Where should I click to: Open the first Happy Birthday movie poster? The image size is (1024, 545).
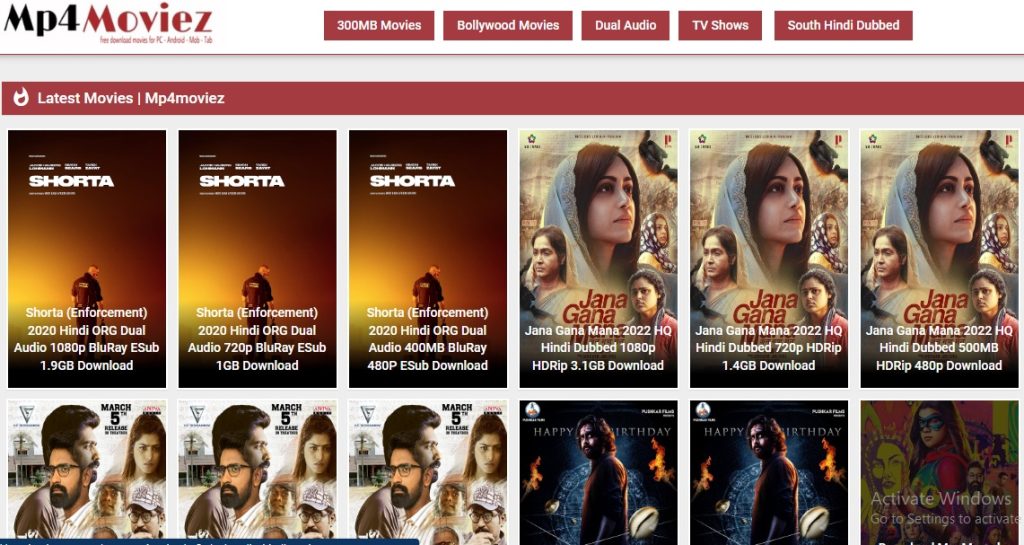(x=598, y=473)
